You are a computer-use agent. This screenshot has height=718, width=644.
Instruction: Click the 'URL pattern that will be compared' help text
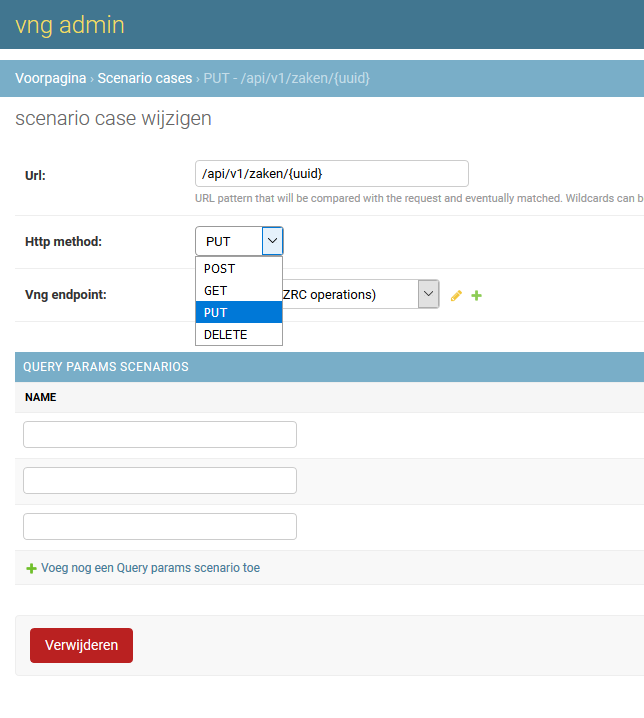pos(419,198)
